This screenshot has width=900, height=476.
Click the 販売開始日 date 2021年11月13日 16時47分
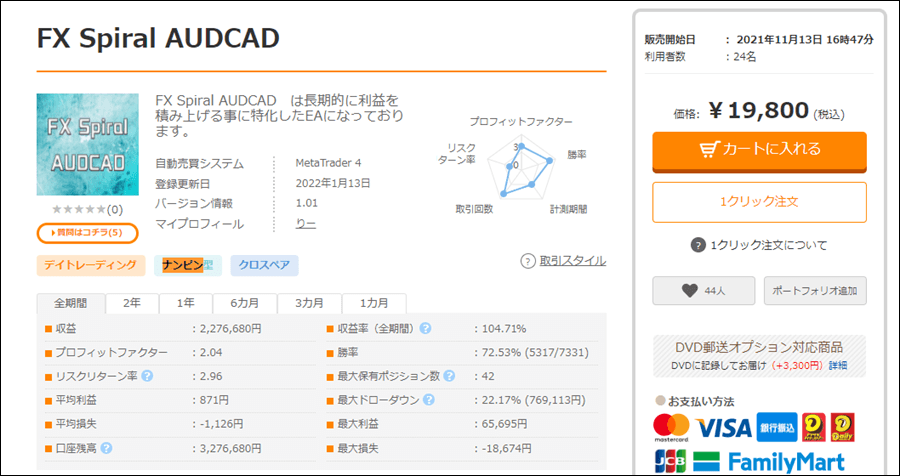[x=805, y=40]
